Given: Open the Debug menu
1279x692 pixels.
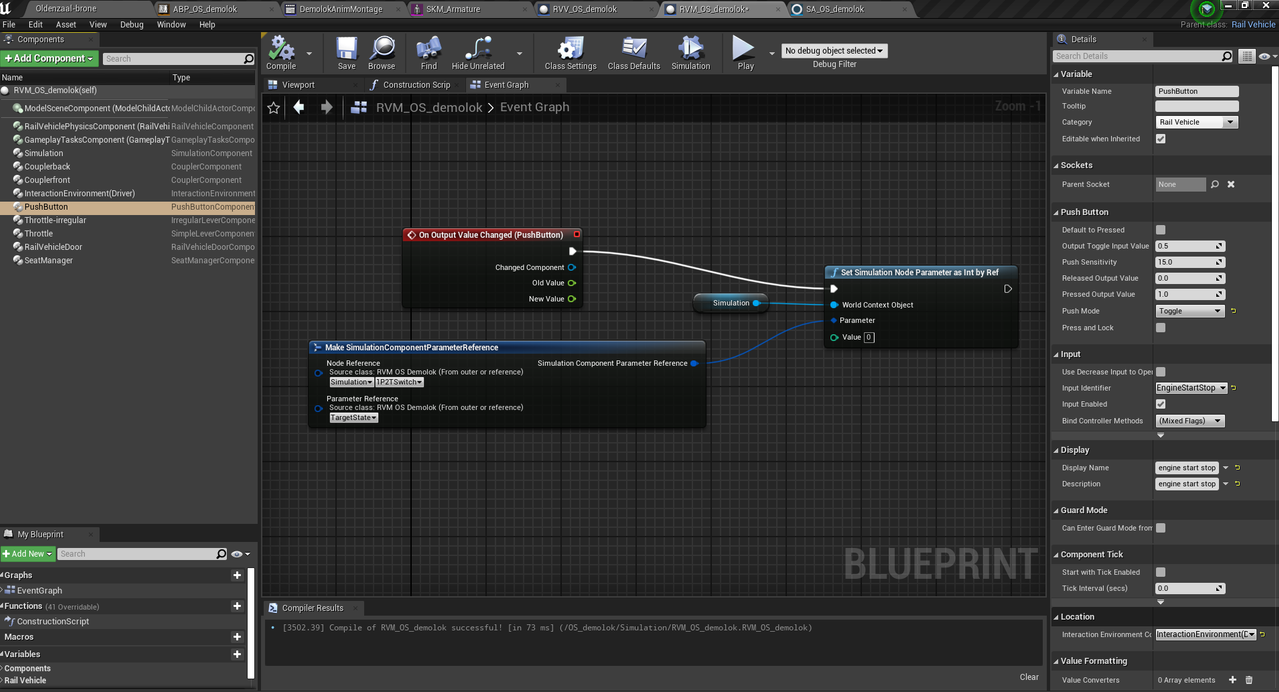Looking at the screenshot, I should [x=132, y=24].
